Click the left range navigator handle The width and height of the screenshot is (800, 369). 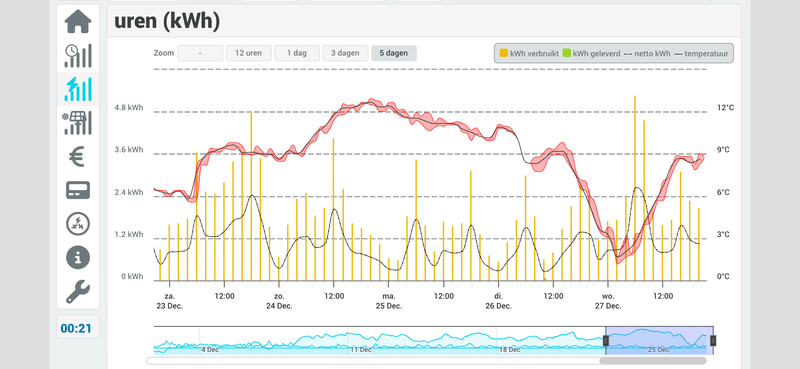click(606, 340)
